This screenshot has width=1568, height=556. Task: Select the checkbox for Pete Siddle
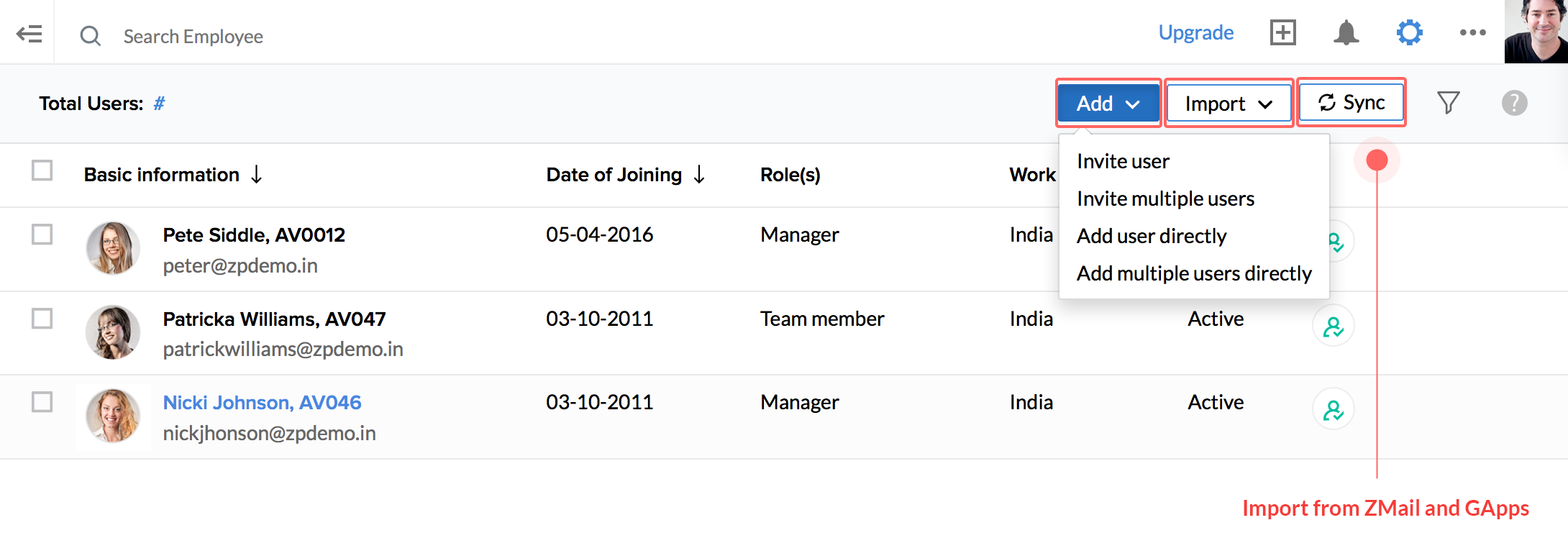click(x=42, y=234)
